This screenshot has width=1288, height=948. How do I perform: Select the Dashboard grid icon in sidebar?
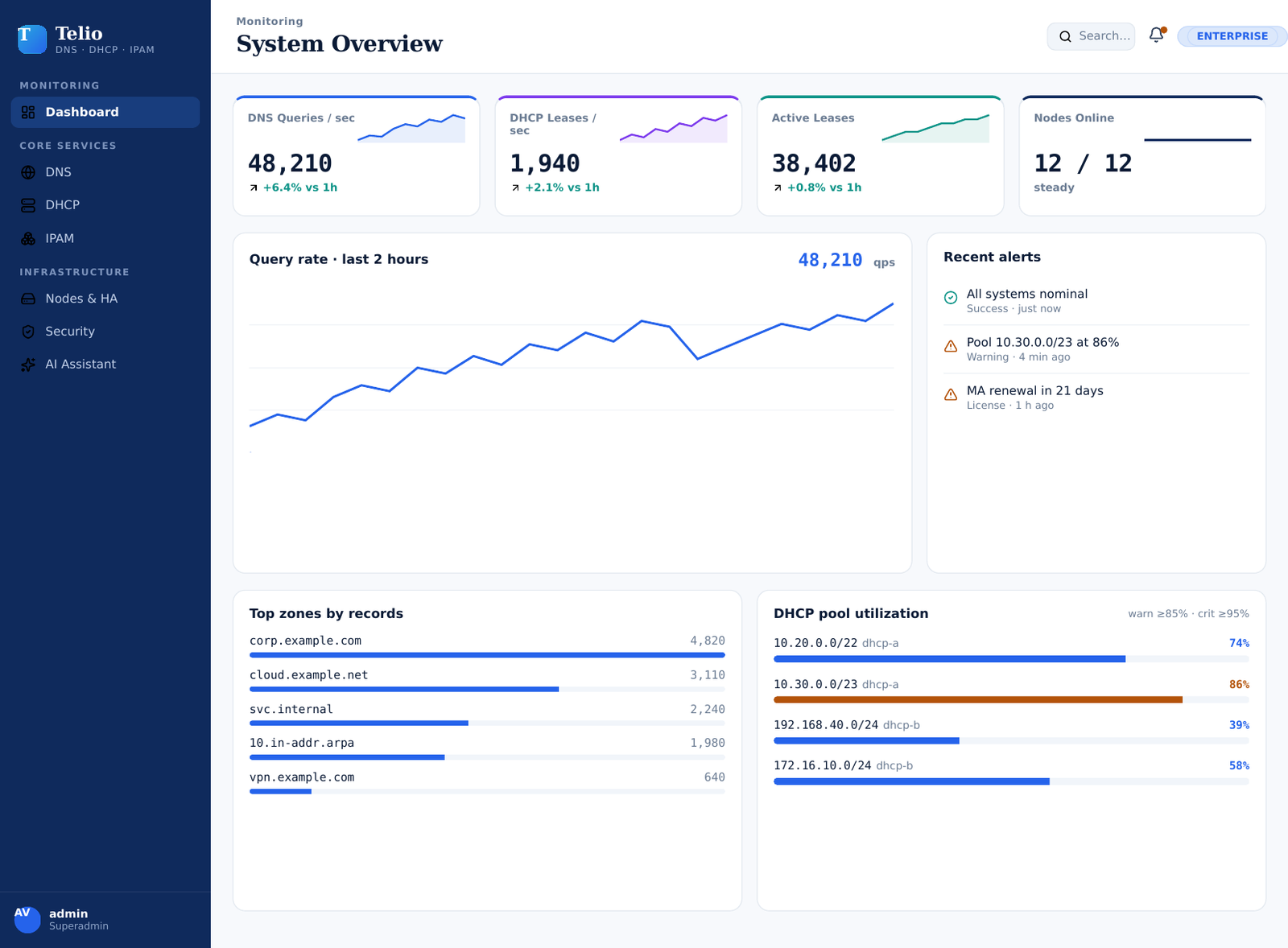point(28,112)
